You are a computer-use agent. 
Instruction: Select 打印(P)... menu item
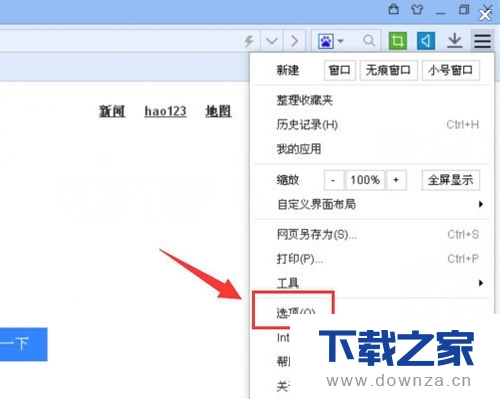pos(372,259)
